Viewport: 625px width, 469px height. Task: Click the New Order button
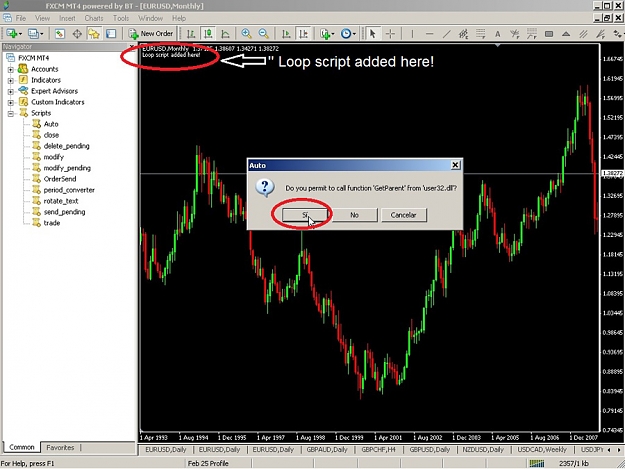pyautogui.click(x=151, y=34)
